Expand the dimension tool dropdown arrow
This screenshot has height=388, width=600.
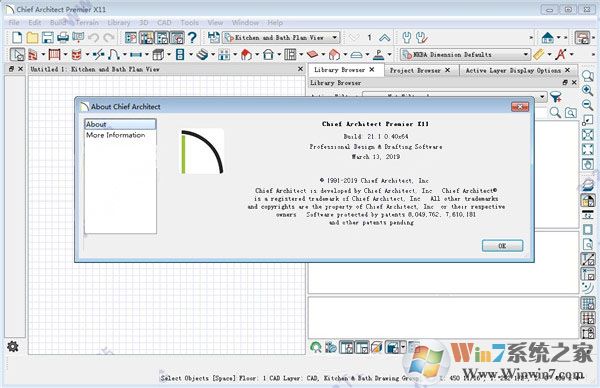click(549, 54)
